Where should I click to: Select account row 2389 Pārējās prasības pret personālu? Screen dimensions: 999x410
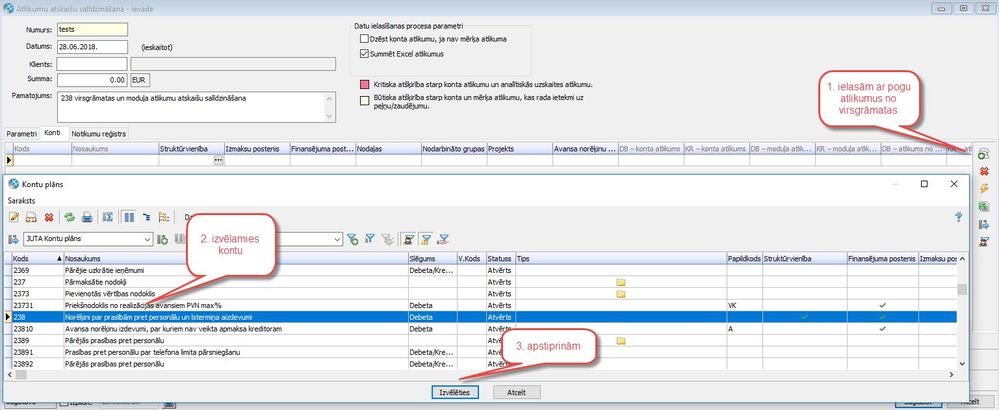tap(200, 340)
